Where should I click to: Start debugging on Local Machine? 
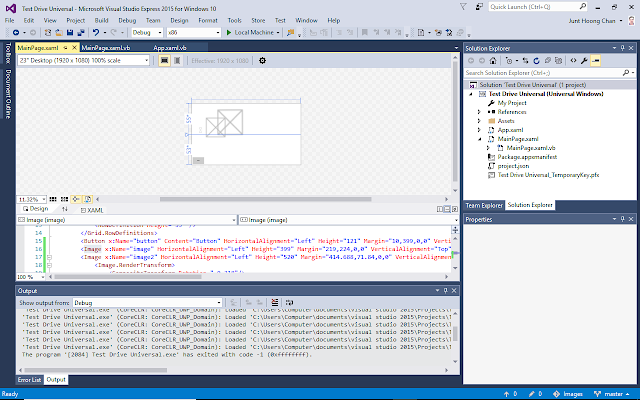click(250, 33)
